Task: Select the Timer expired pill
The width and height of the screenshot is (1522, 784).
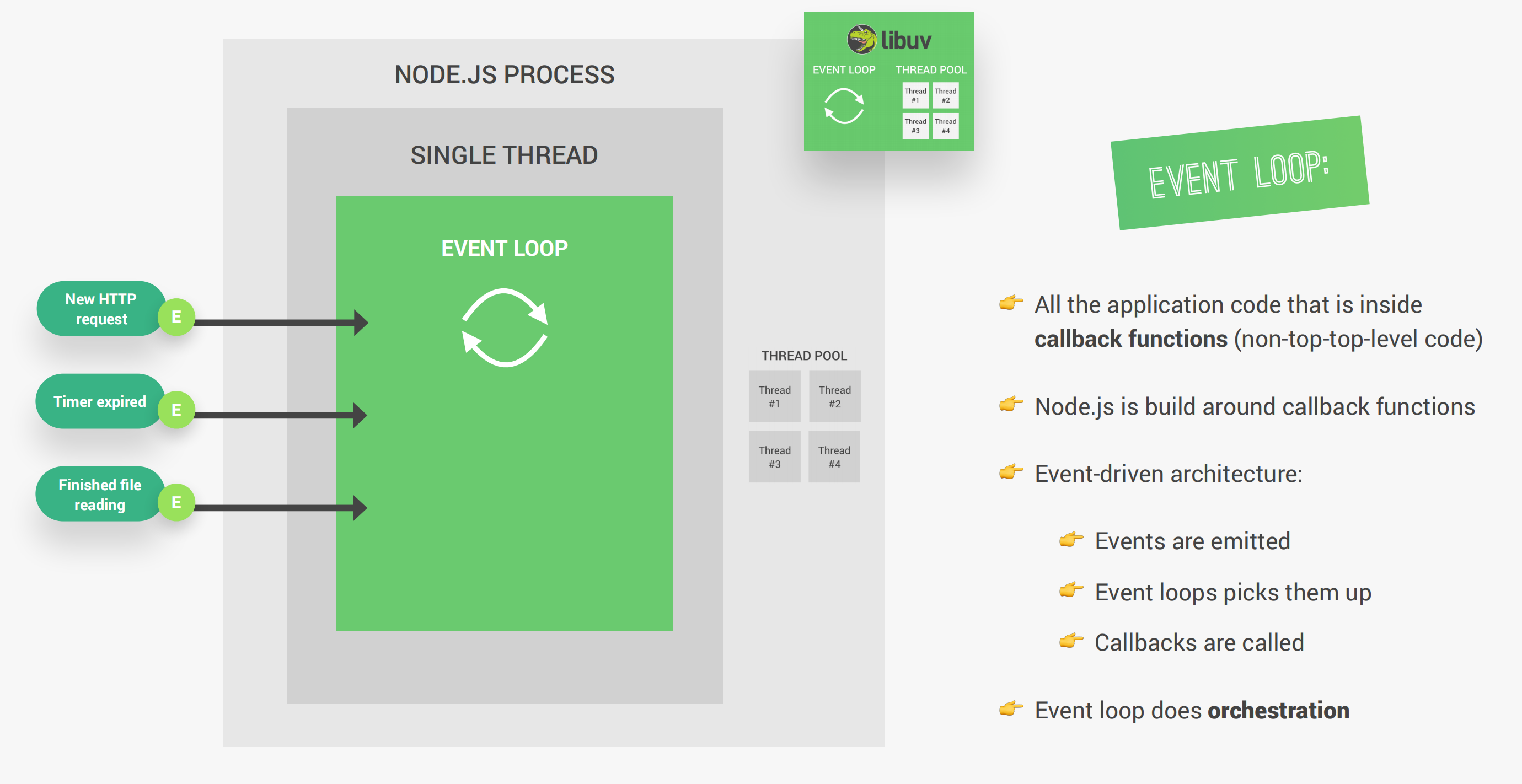Action: pyautogui.click(x=99, y=402)
